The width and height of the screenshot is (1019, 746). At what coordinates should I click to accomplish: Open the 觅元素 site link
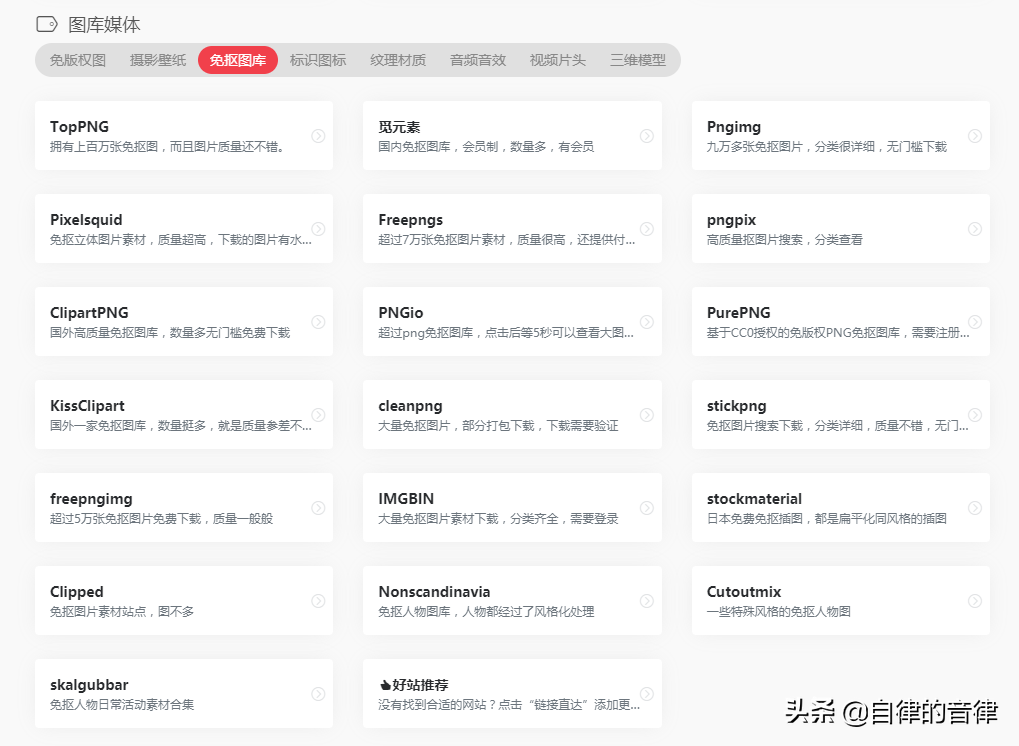click(x=399, y=127)
